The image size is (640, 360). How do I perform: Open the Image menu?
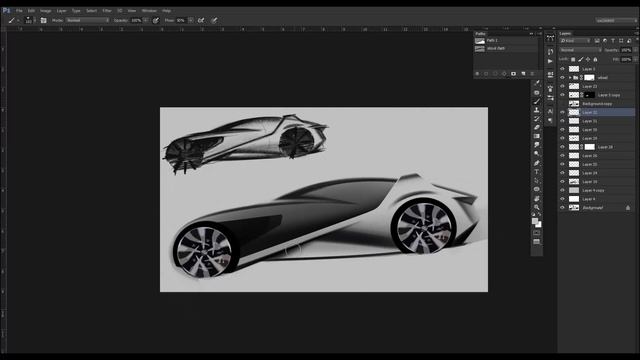click(x=45, y=11)
